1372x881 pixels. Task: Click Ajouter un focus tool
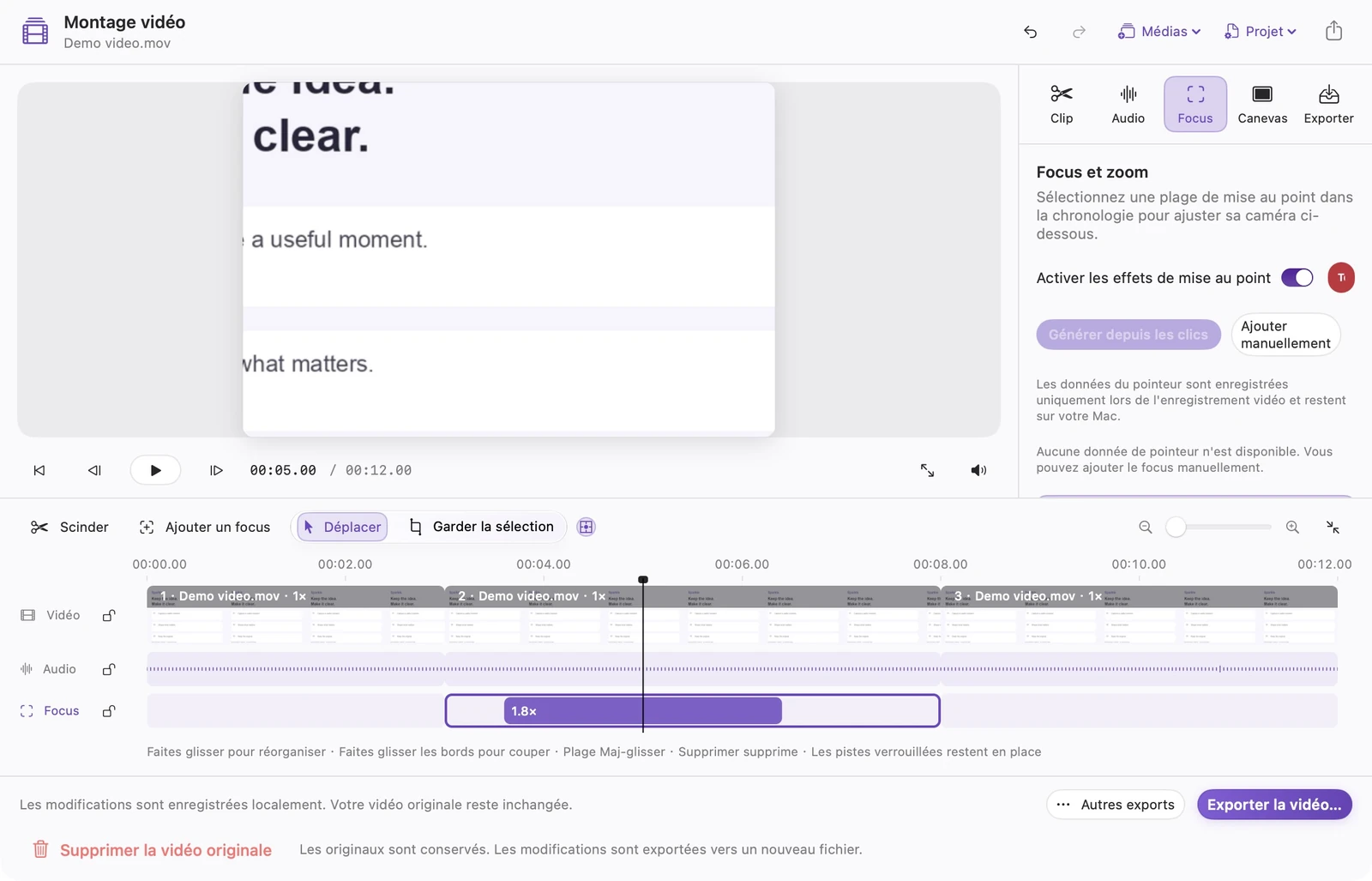pos(205,527)
